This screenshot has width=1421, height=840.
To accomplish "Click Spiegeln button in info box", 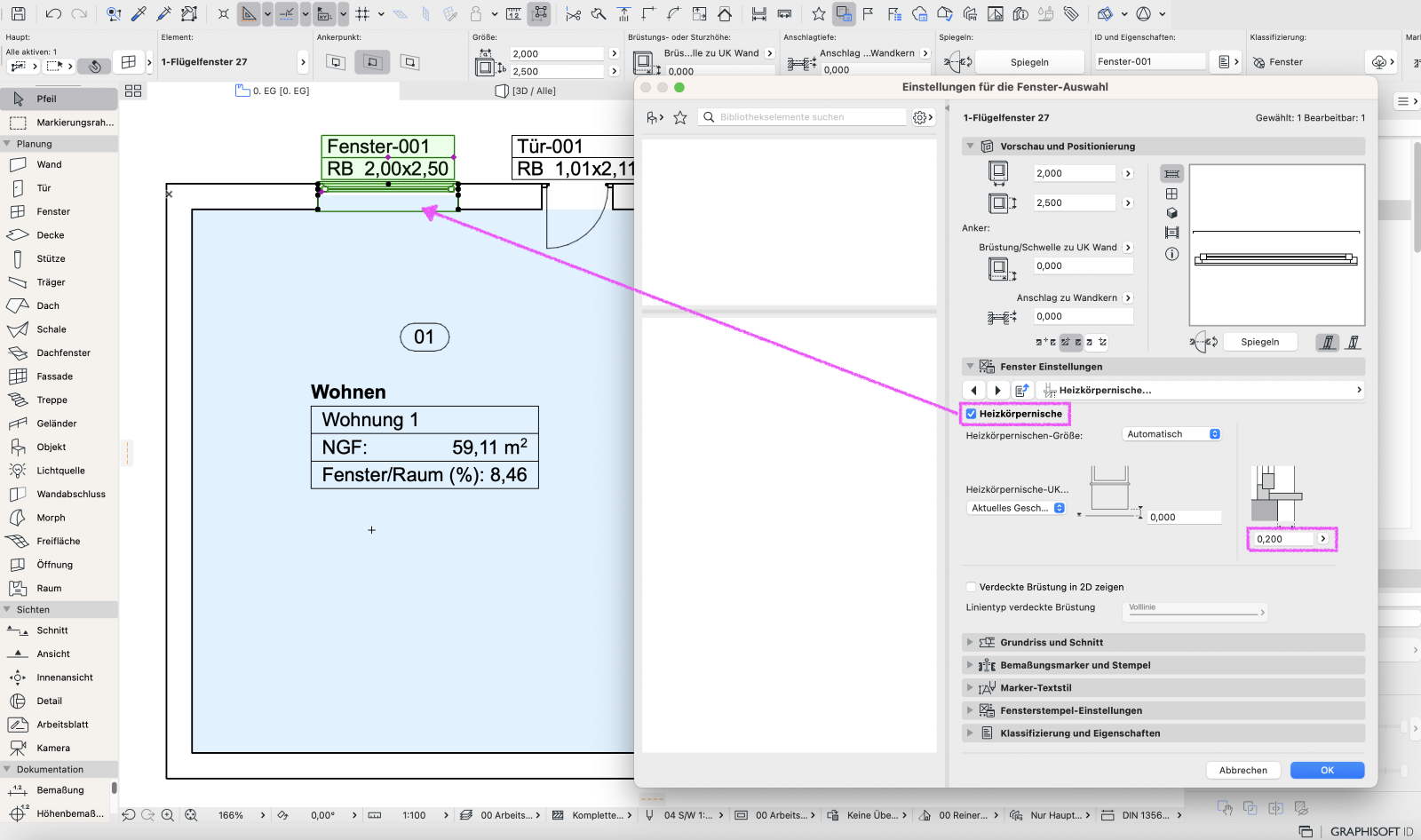I will (x=1029, y=62).
